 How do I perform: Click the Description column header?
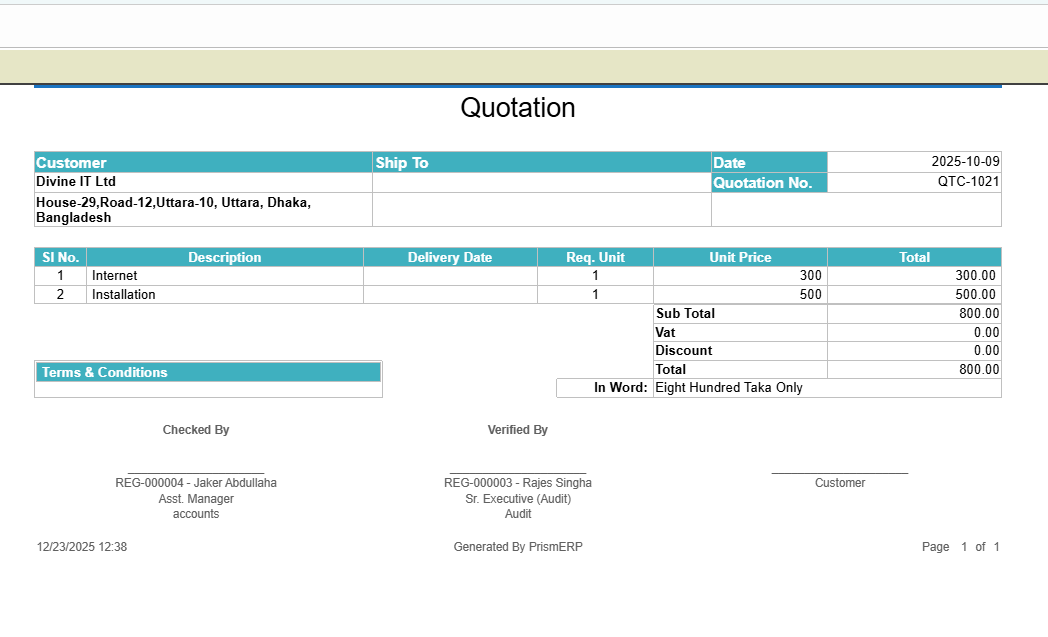(x=224, y=258)
